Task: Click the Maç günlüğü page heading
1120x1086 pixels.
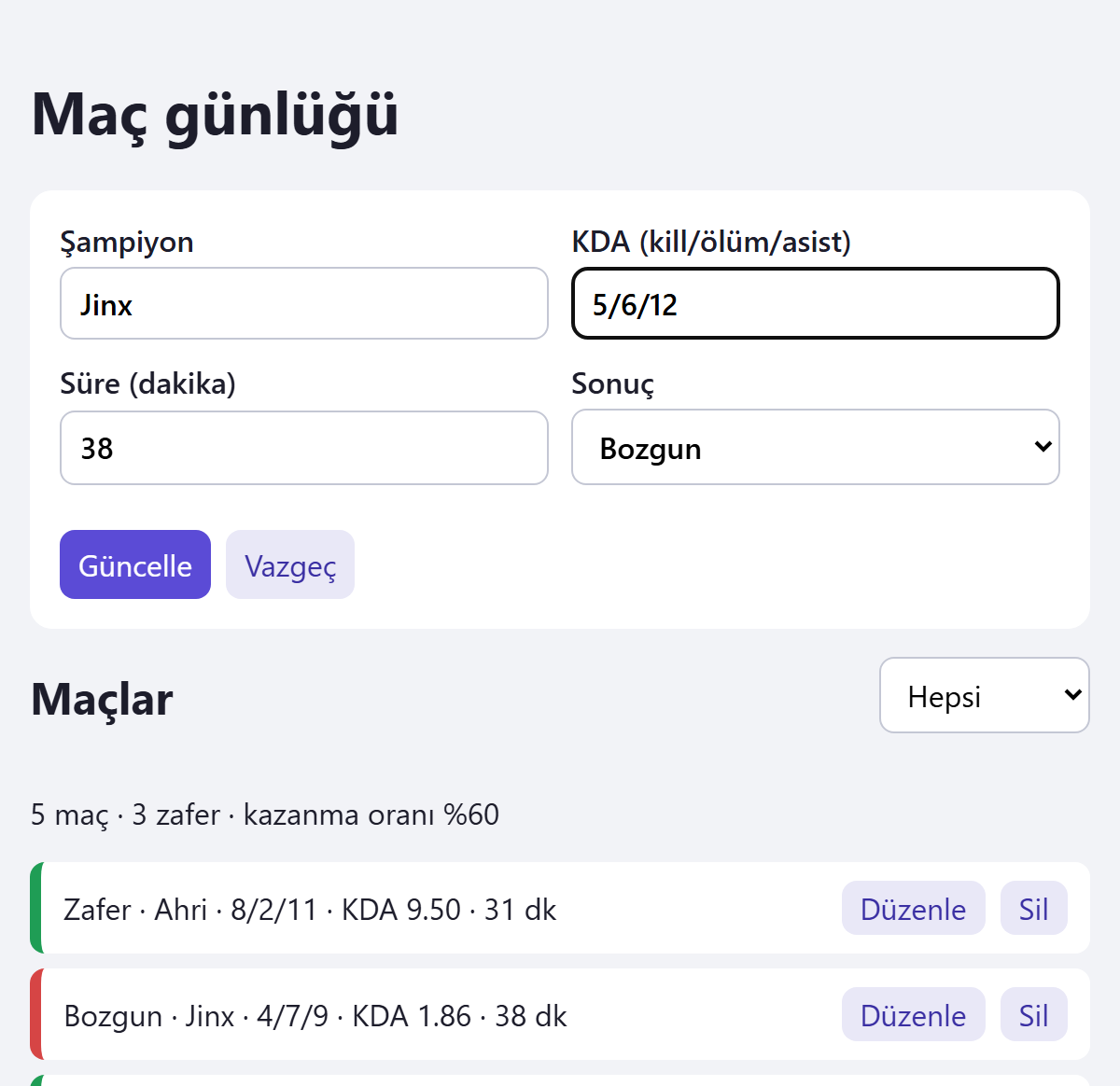Action: (215, 115)
